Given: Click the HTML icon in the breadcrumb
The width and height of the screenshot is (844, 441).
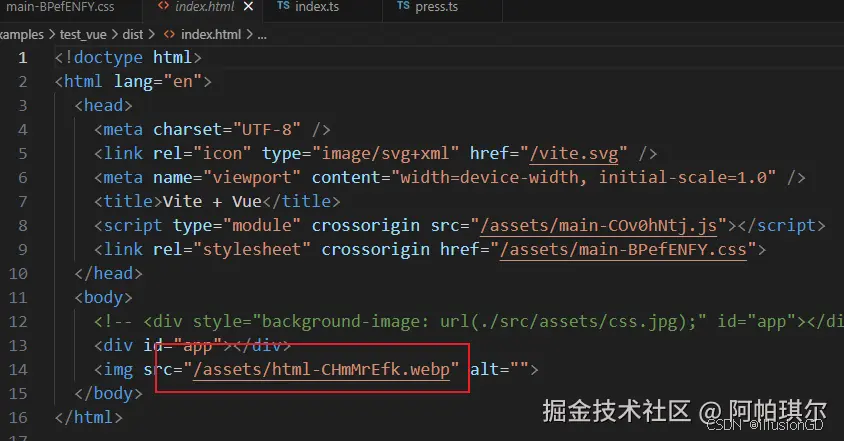Looking at the screenshot, I should [169, 35].
